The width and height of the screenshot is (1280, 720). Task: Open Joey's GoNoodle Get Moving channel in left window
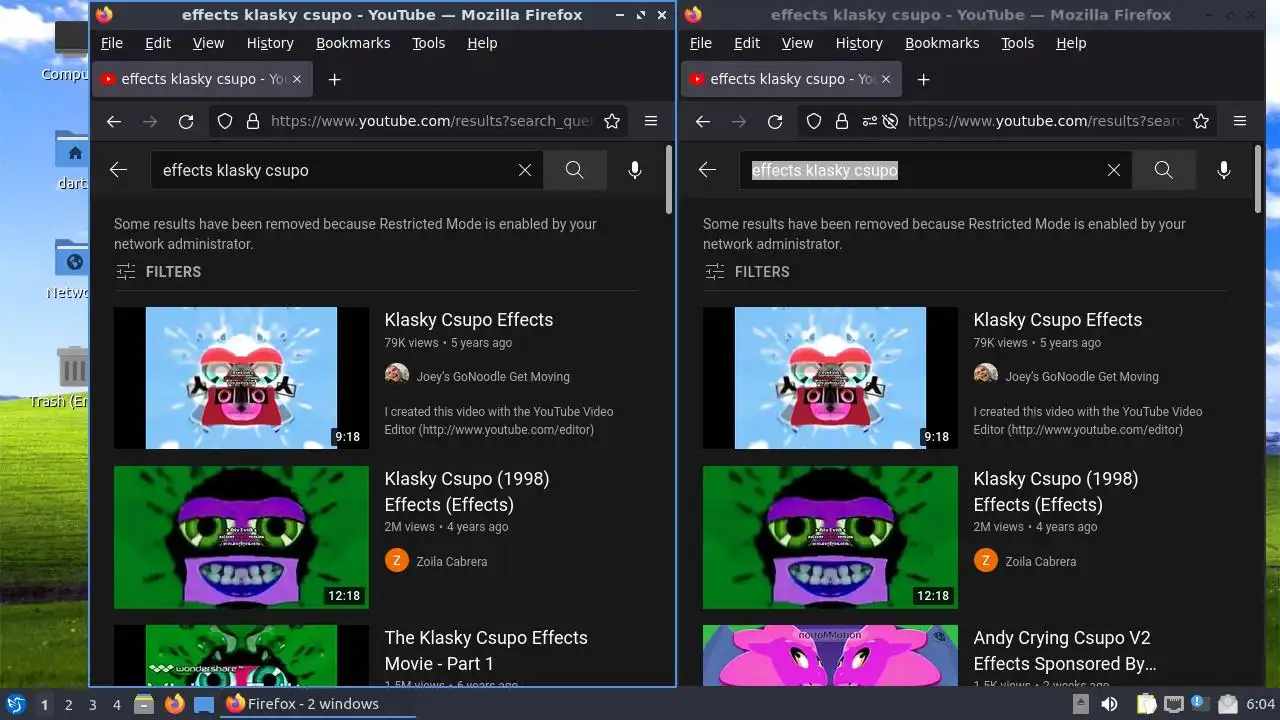pos(493,377)
